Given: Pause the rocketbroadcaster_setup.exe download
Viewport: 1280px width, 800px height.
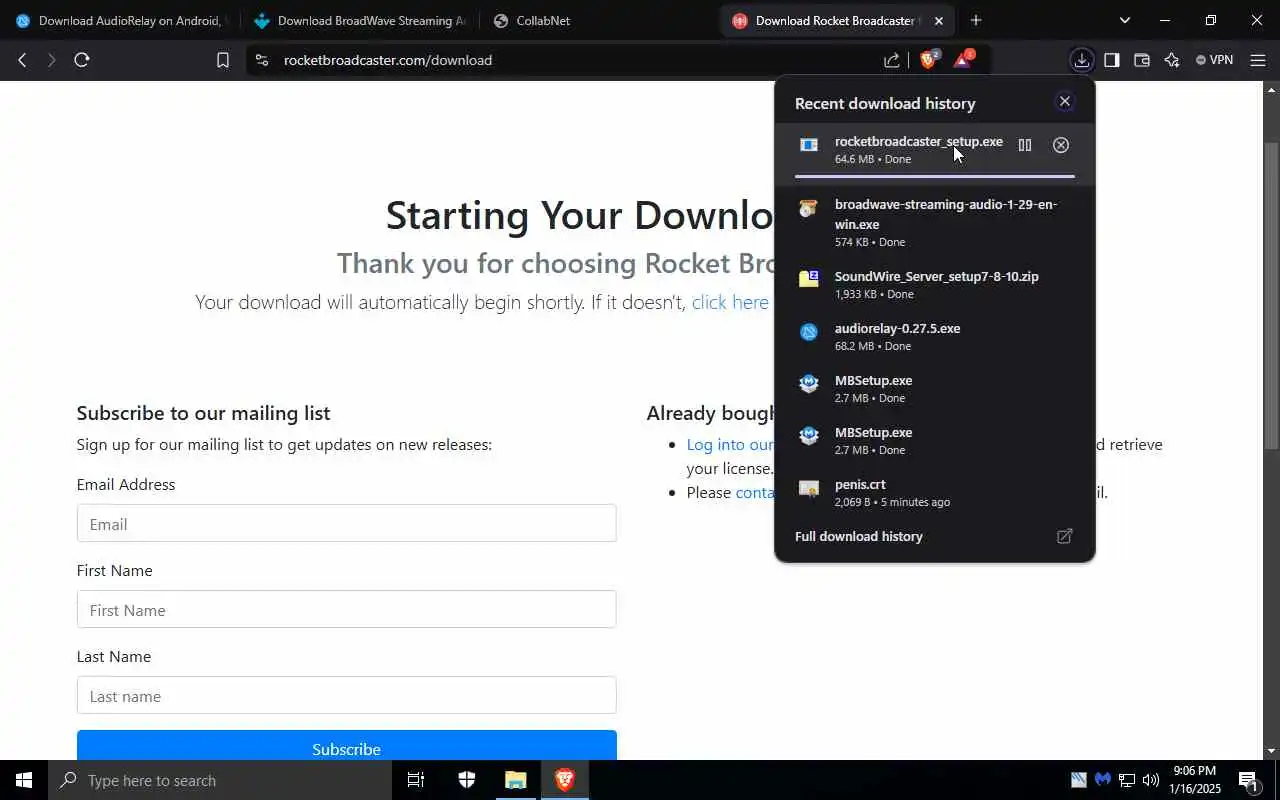Looking at the screenshot, I should [x=1025, y=145].
